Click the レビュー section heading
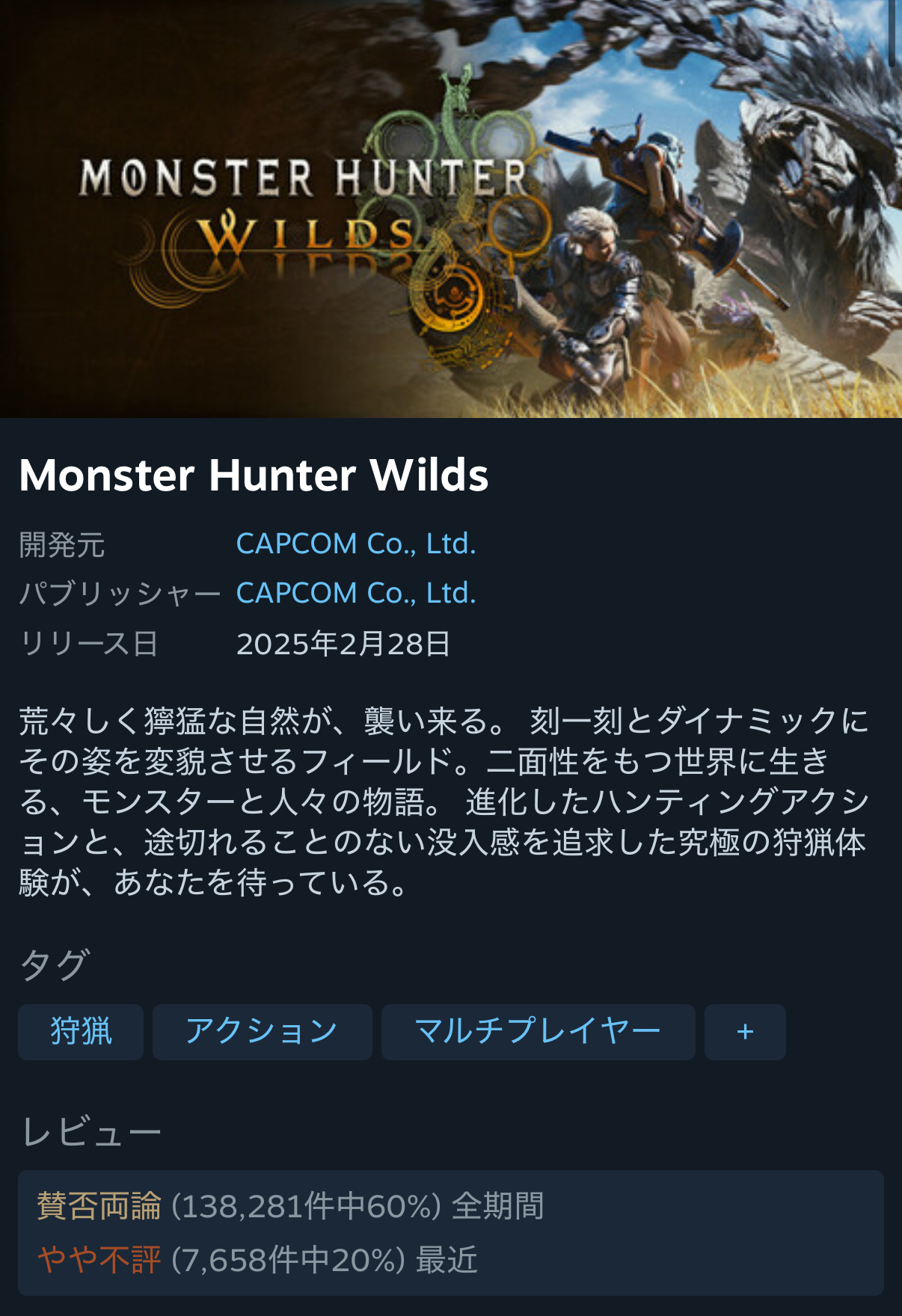The width and height of the screenshot is (902, 1316). (x=91, y=1131)
